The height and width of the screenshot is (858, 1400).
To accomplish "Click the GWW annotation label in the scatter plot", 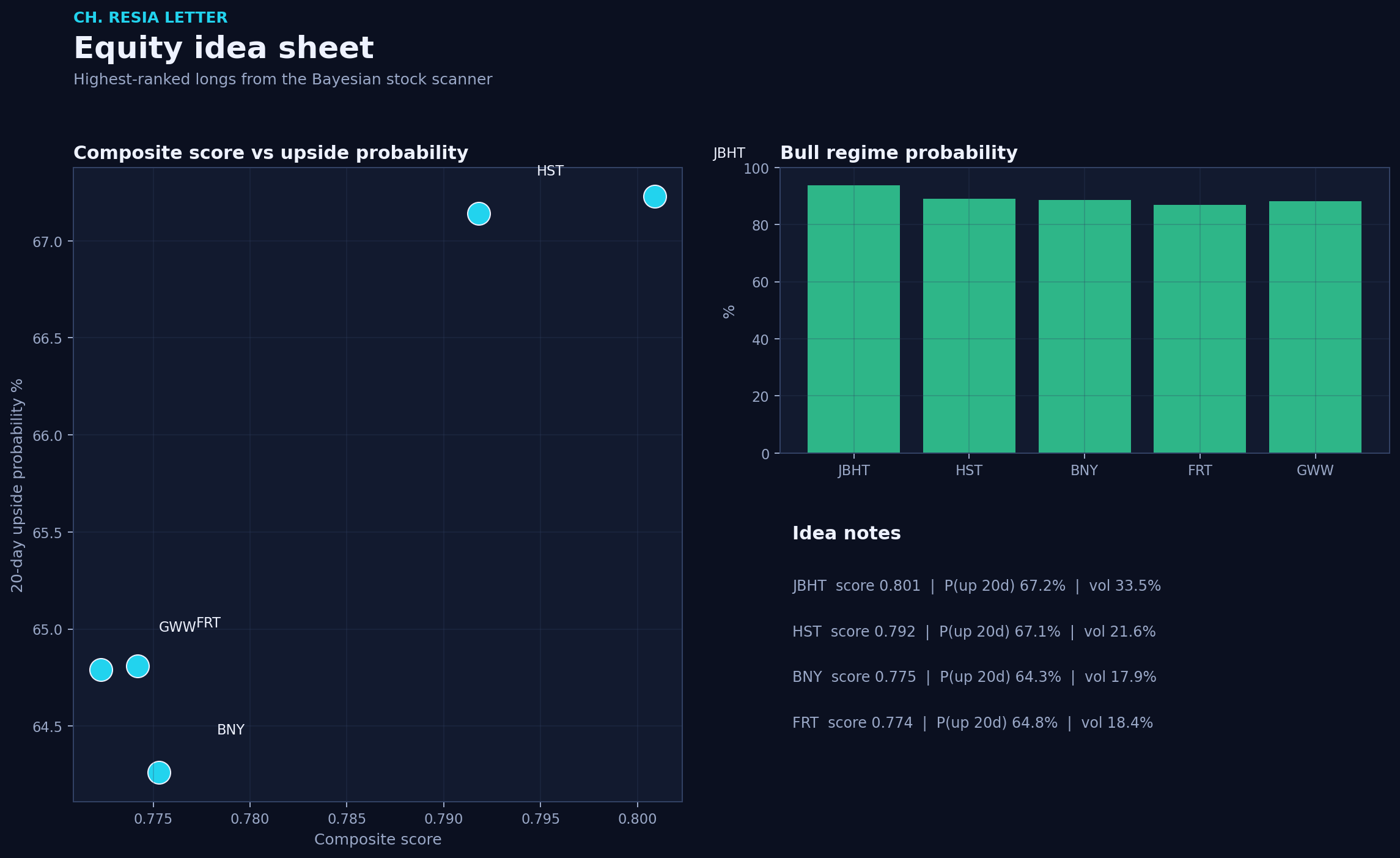I will point(177,627).
